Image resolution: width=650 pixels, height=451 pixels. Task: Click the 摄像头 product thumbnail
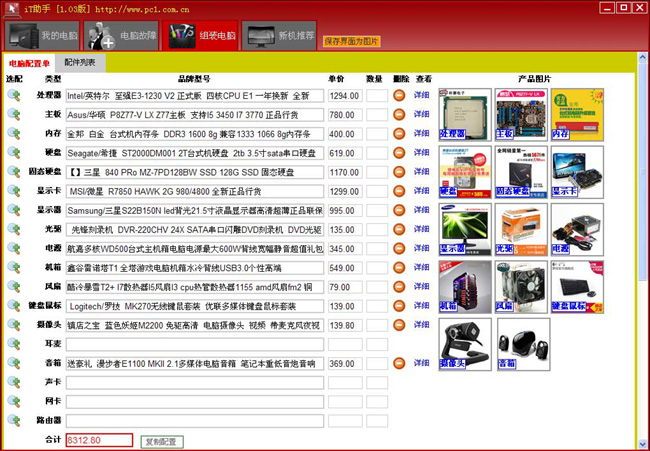click(465, 344)
